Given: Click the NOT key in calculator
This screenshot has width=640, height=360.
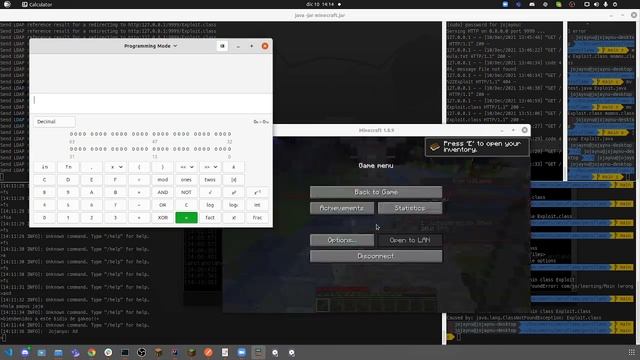Looking at the screenshot, I should point(187,192).
